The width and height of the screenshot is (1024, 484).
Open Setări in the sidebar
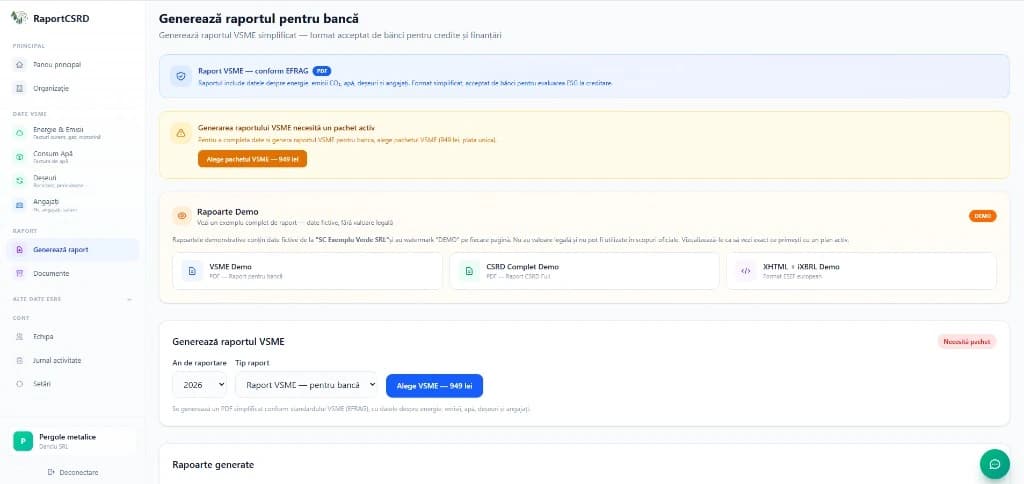41,384
